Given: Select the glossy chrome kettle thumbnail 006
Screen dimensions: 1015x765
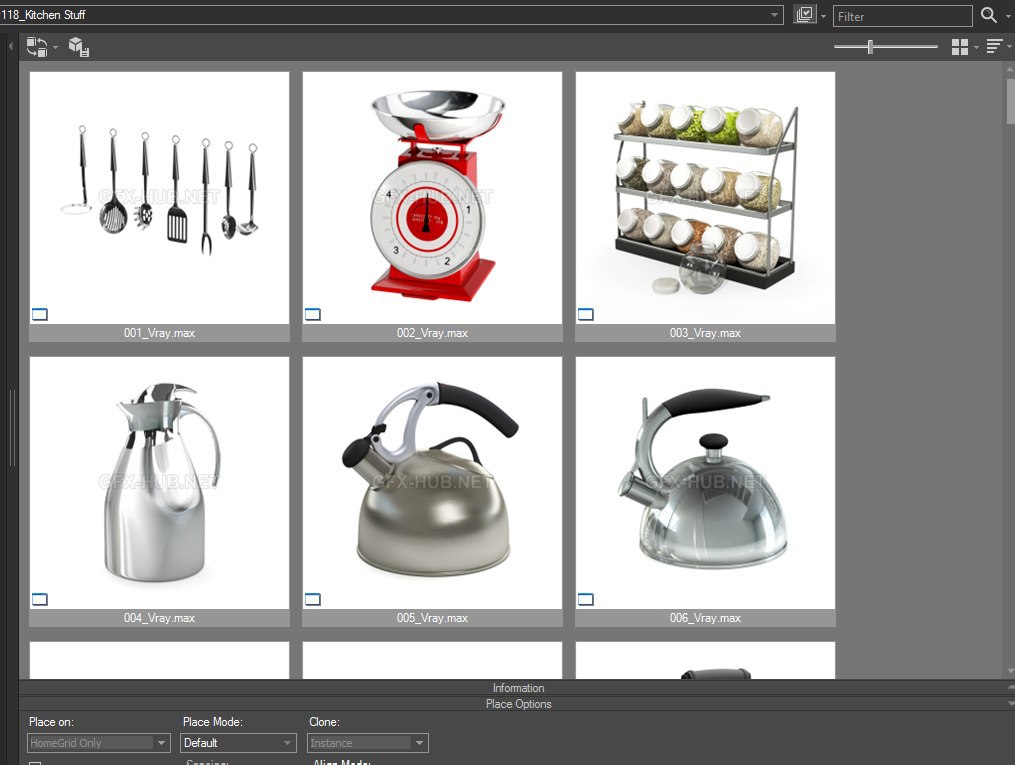Looking at the screenshot, I should point(706,483).
